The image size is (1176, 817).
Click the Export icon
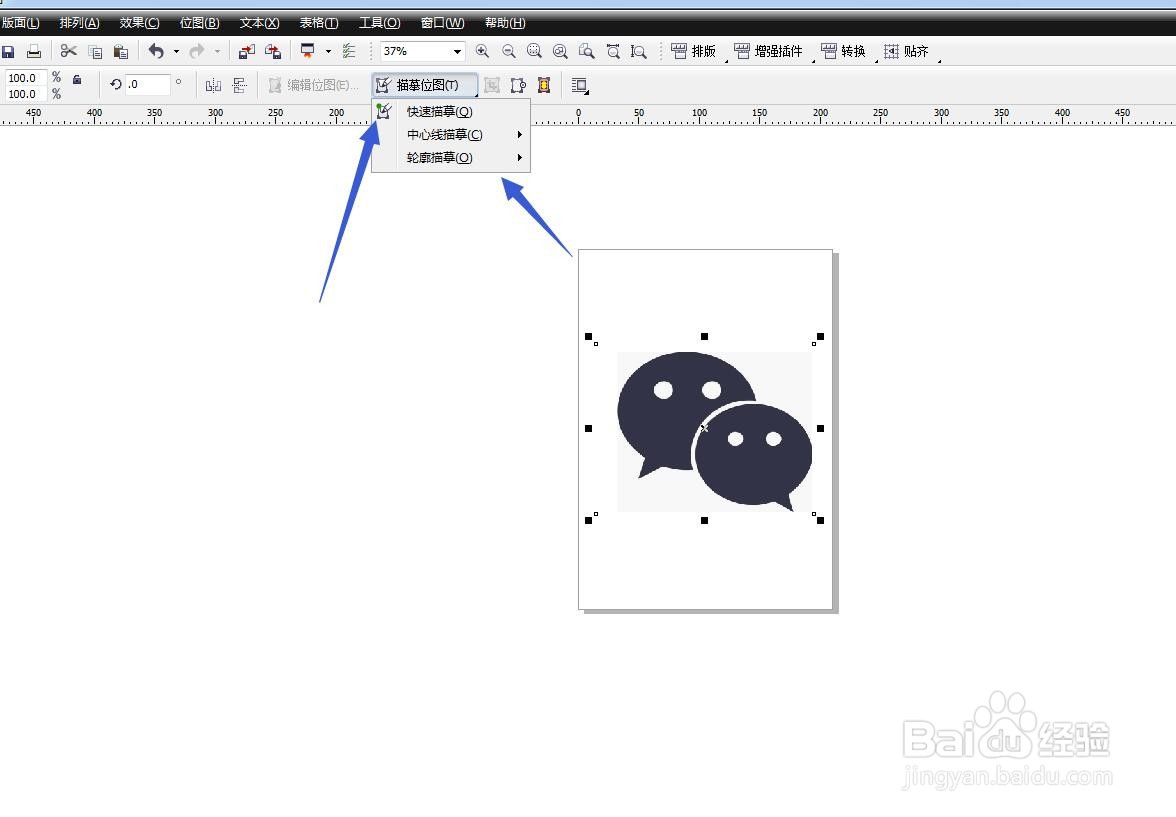click(273, 52)
